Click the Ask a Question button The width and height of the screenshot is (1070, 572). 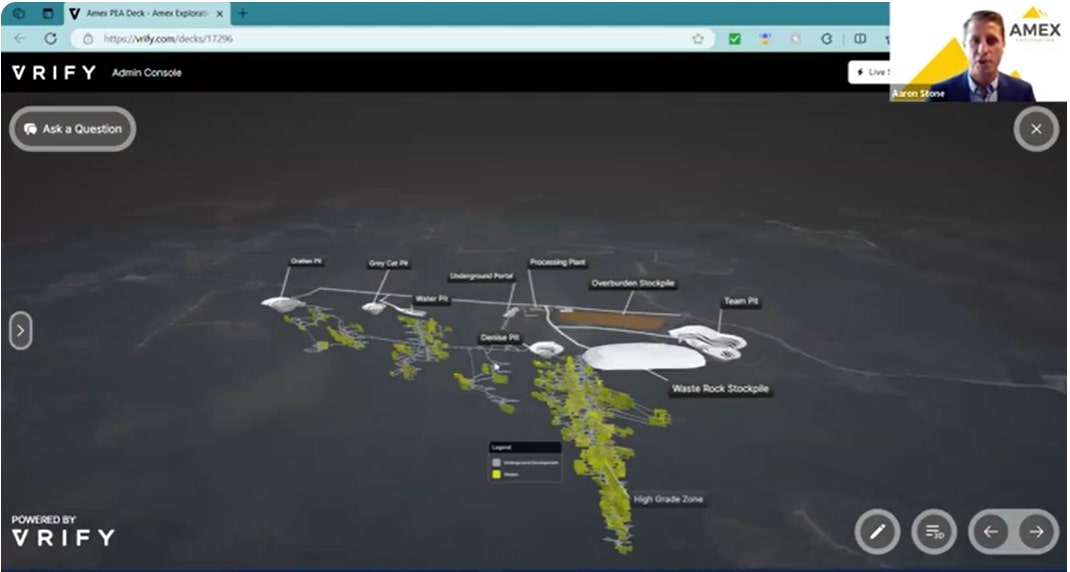[73, 129]
